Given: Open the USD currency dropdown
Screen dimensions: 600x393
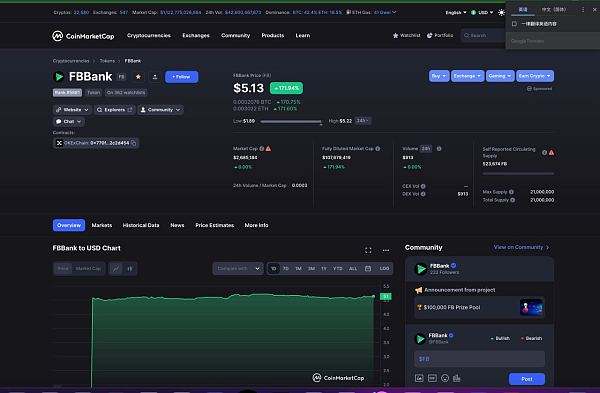Looking at the screenshot, I should coord(482,13).
